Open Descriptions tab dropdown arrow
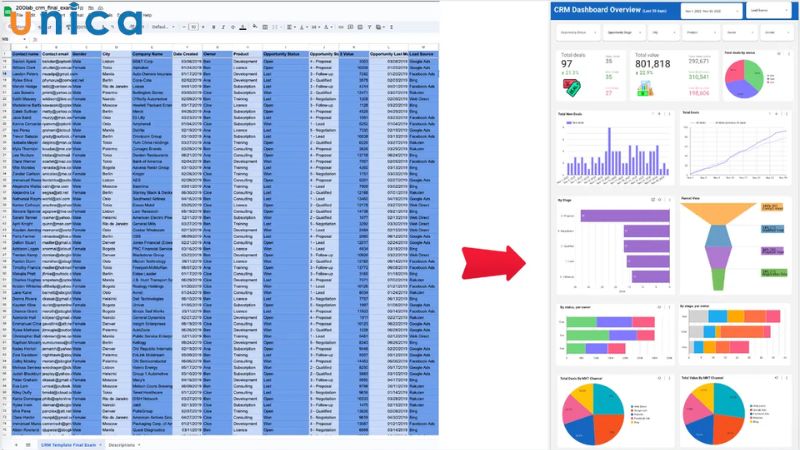 pyautogui.click(x=139, y=445)
